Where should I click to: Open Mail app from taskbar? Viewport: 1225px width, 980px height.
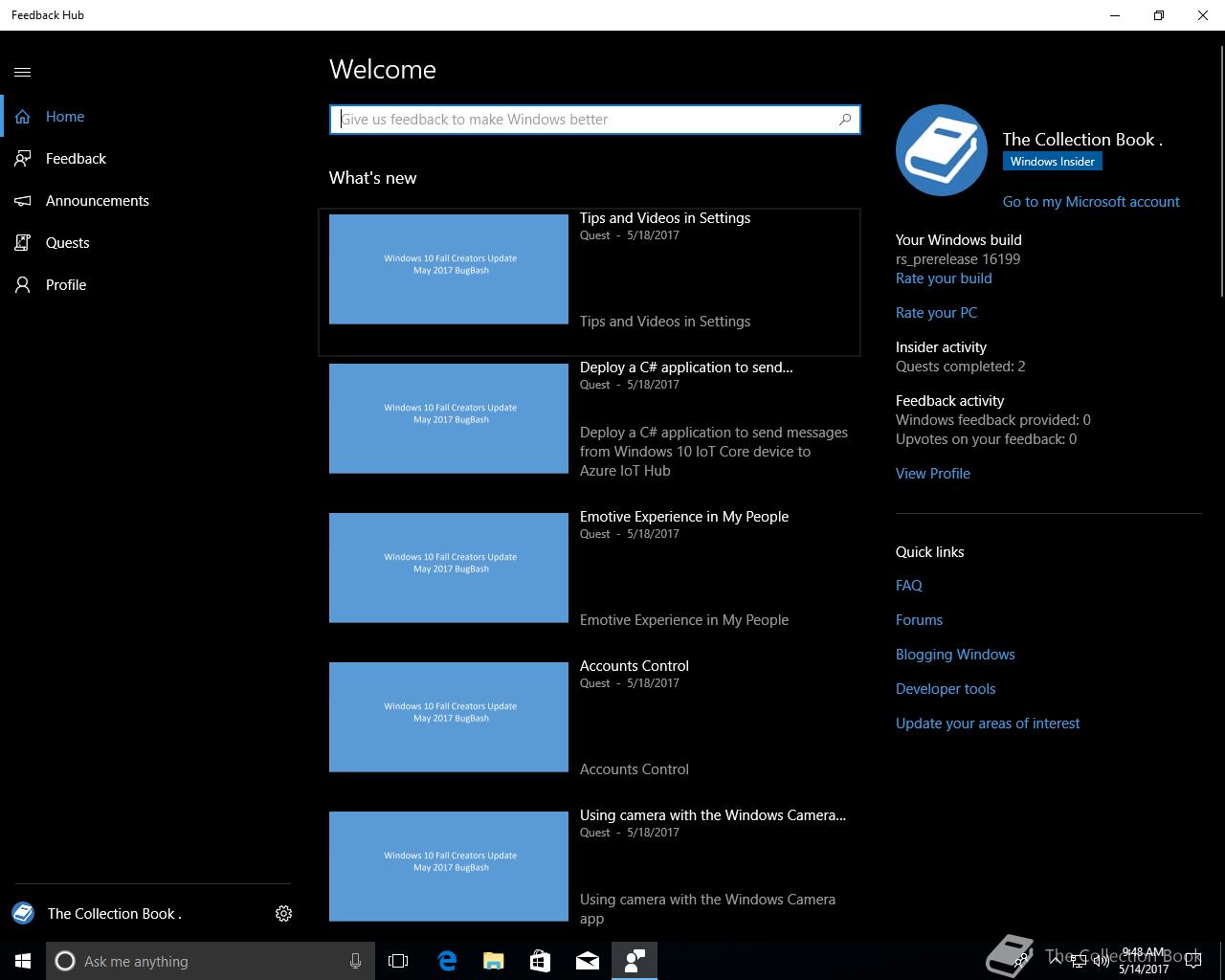click(x=588, y=961)
